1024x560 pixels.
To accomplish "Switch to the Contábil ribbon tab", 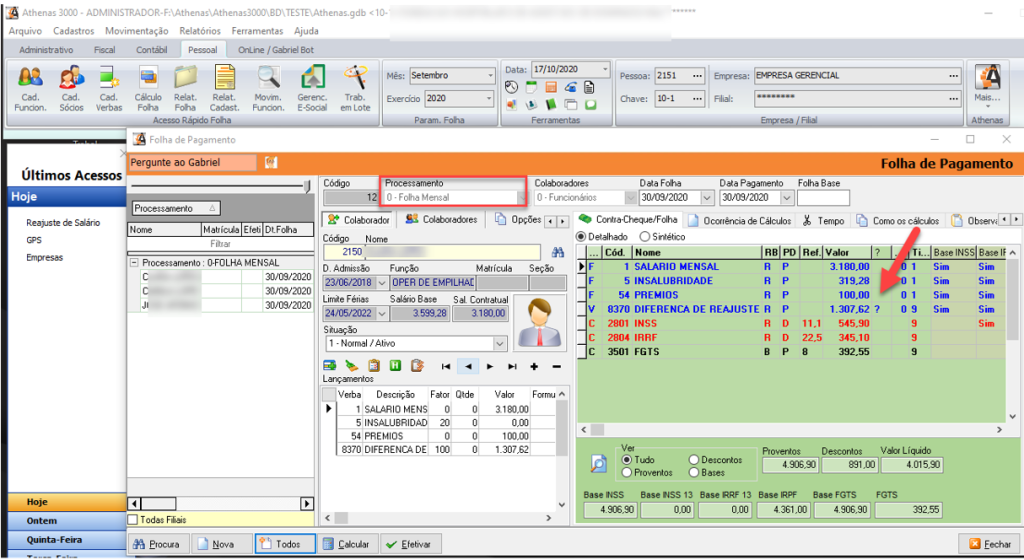I will point(152,50).
